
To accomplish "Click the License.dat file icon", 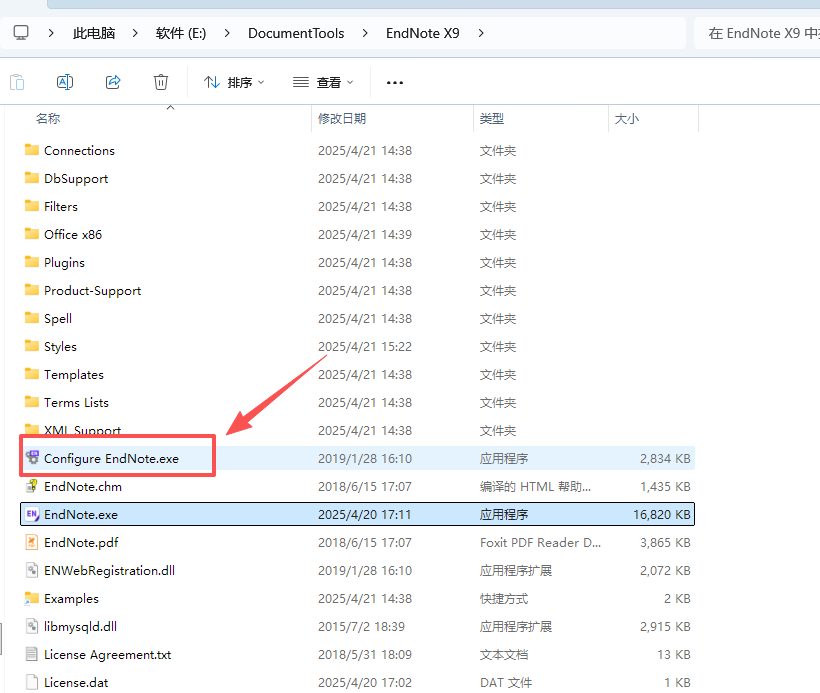I will click(32, 682).
